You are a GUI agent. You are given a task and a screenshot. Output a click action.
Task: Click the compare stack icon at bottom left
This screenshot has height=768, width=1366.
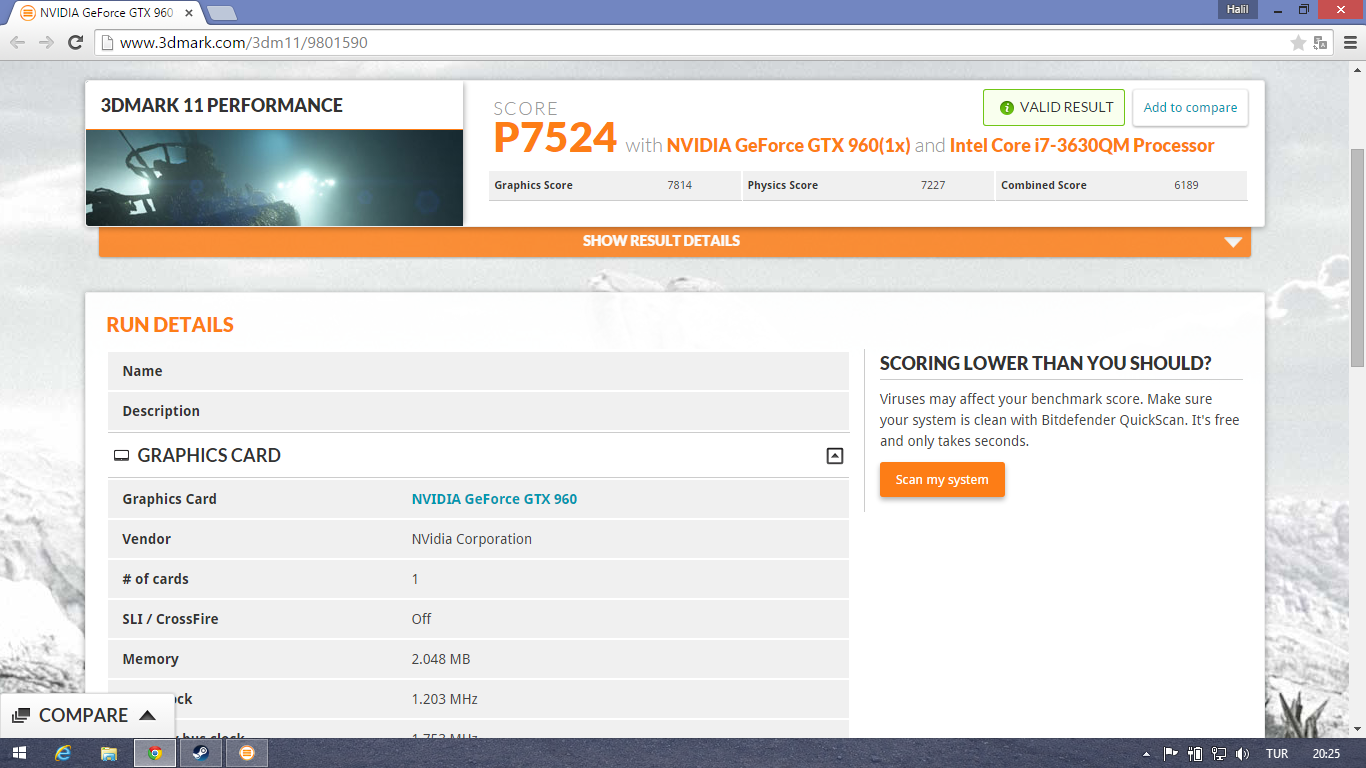click(20, 716)
